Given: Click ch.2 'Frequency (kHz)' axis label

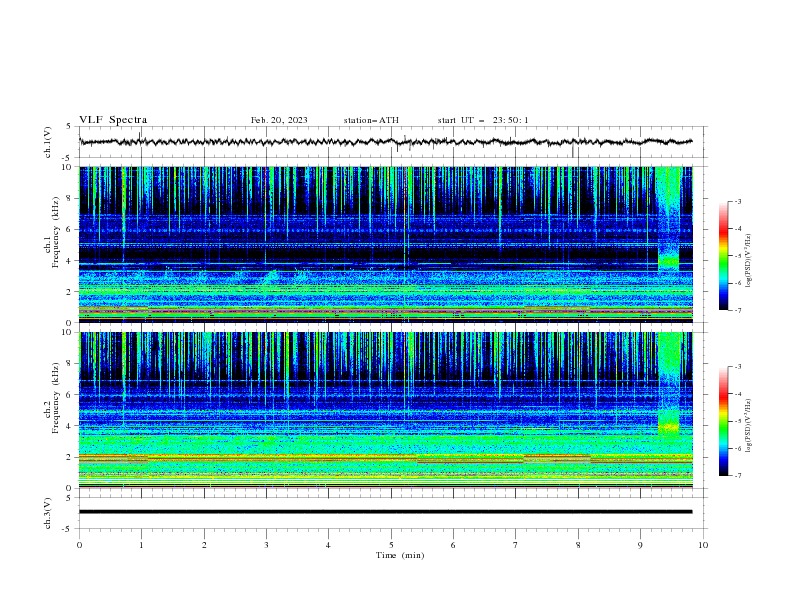Looking at the screenshot, I should (56, 398).
